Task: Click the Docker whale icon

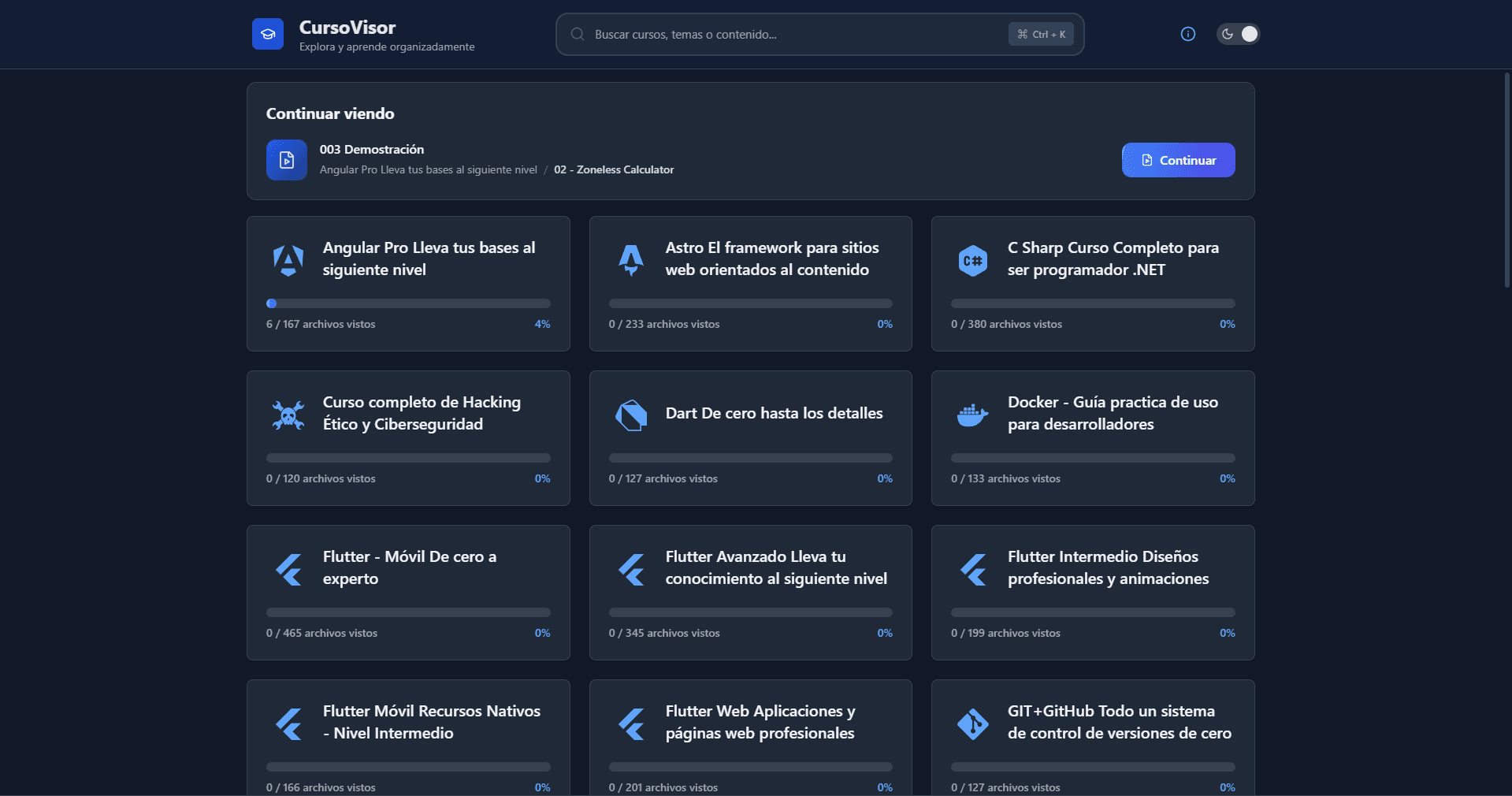Action: [973, 415]
